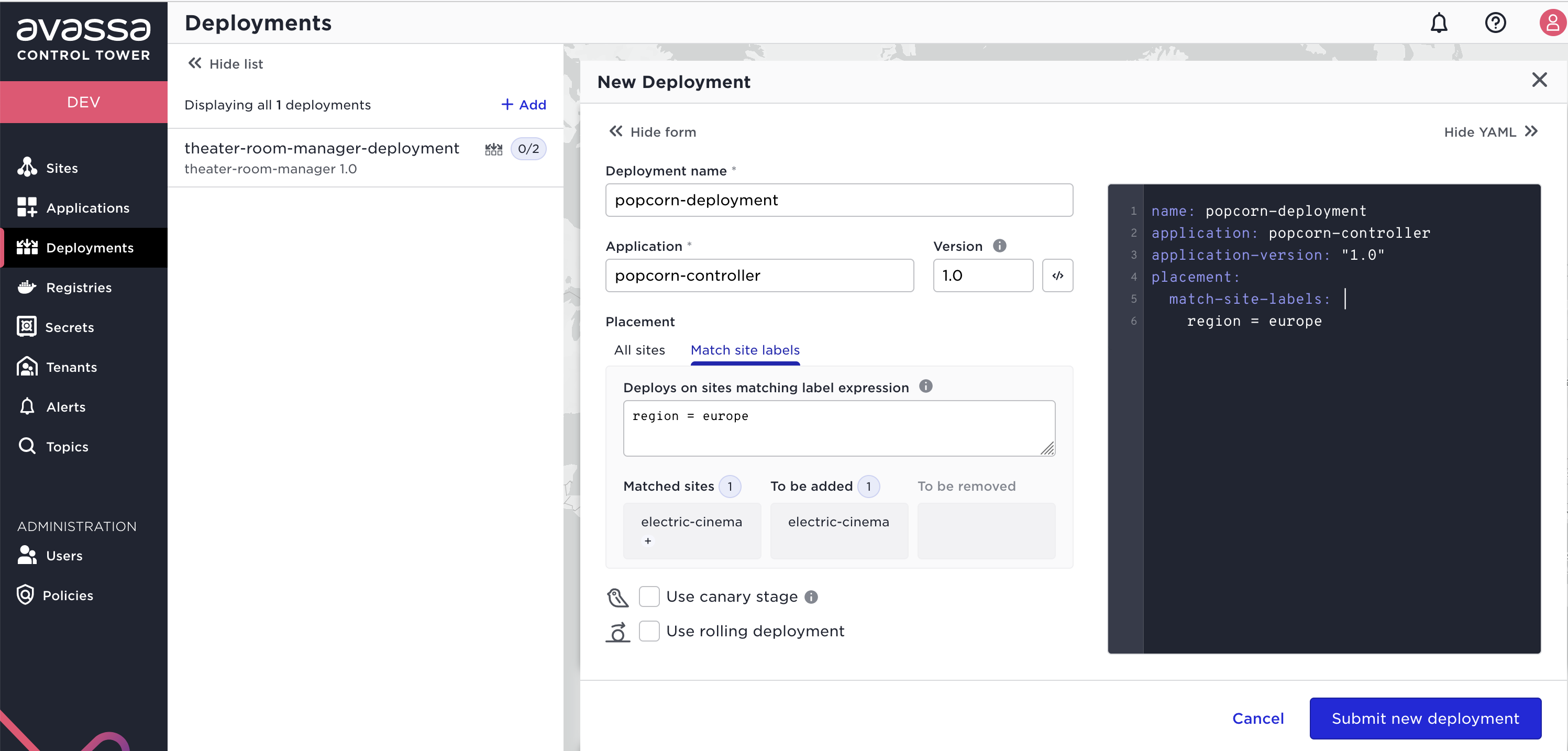Click the Policies shield icon
The width and height of the screenshot is (1568, 751).
pos(25,594)
